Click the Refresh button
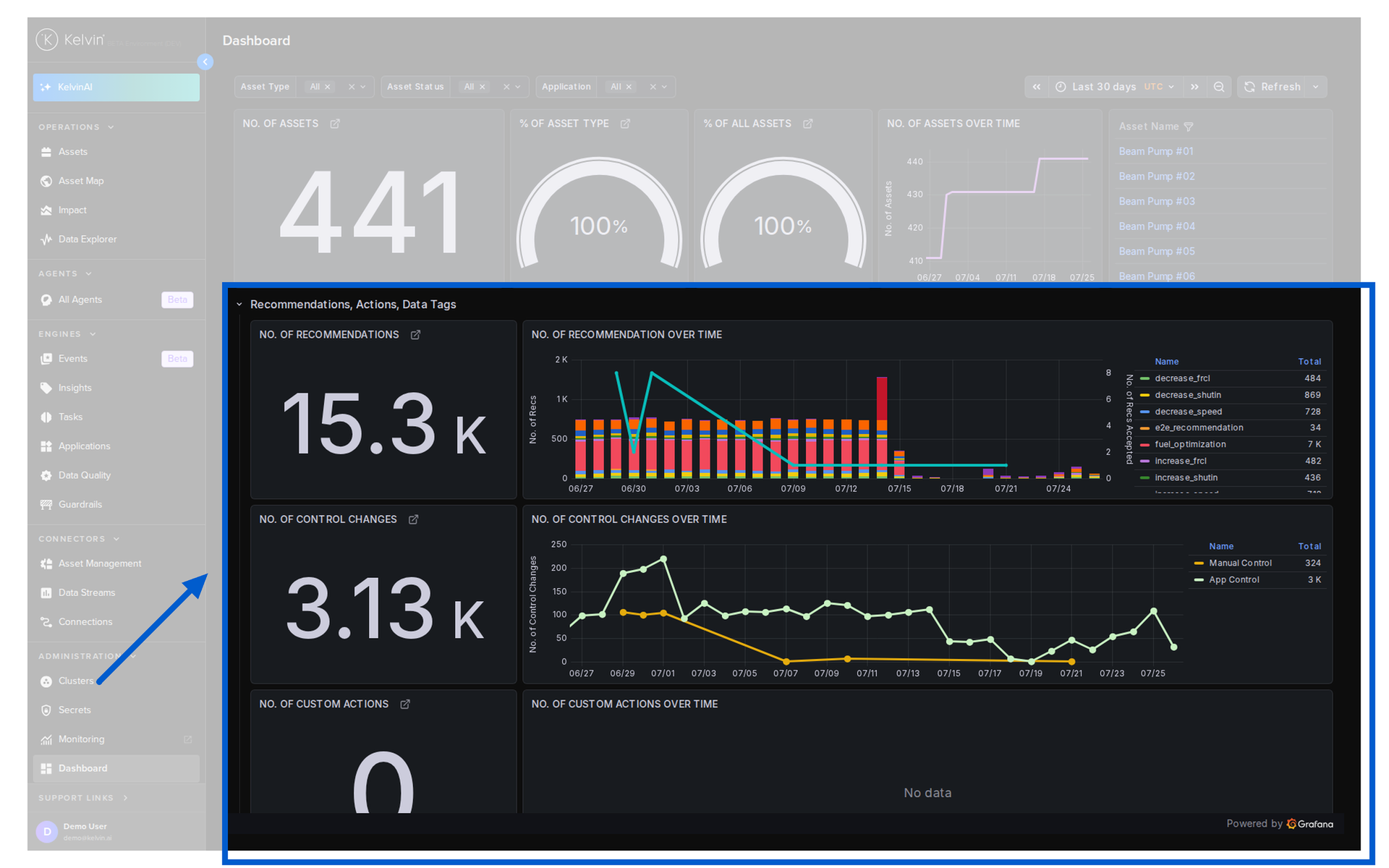 point(1273,87)
